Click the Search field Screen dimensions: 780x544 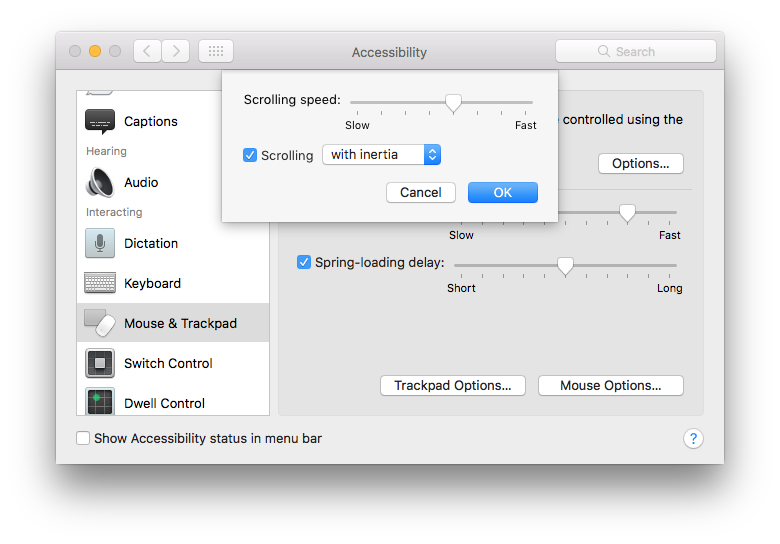(x=635, y=51)
